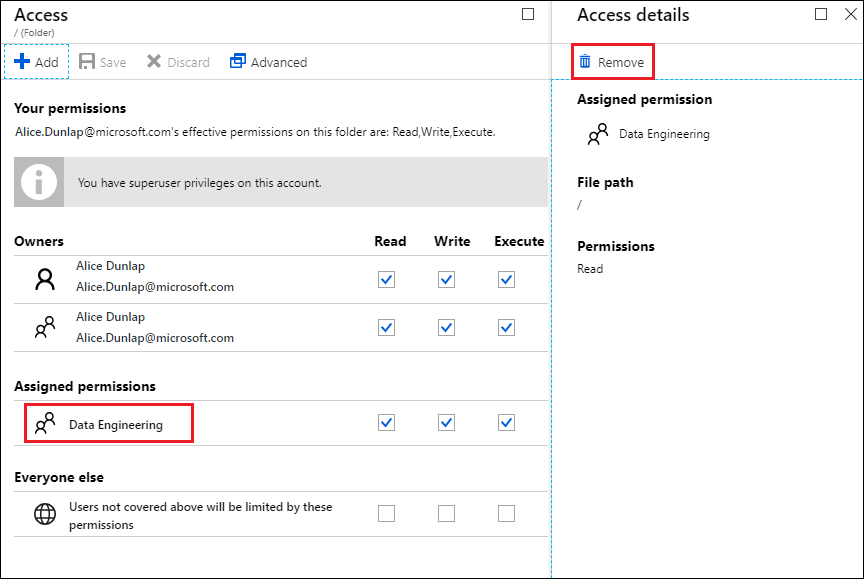Image resolution: width=864 pixels, height=579 pixels.
Task: Click Remove in Access details
Action: 612,62
